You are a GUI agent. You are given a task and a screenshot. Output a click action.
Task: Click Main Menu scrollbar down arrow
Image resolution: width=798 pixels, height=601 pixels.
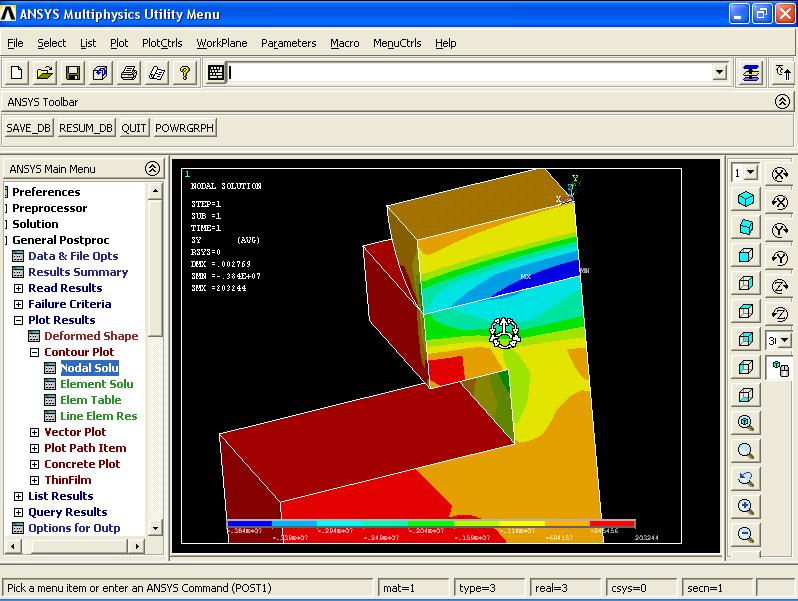click(x=155, y=528)
